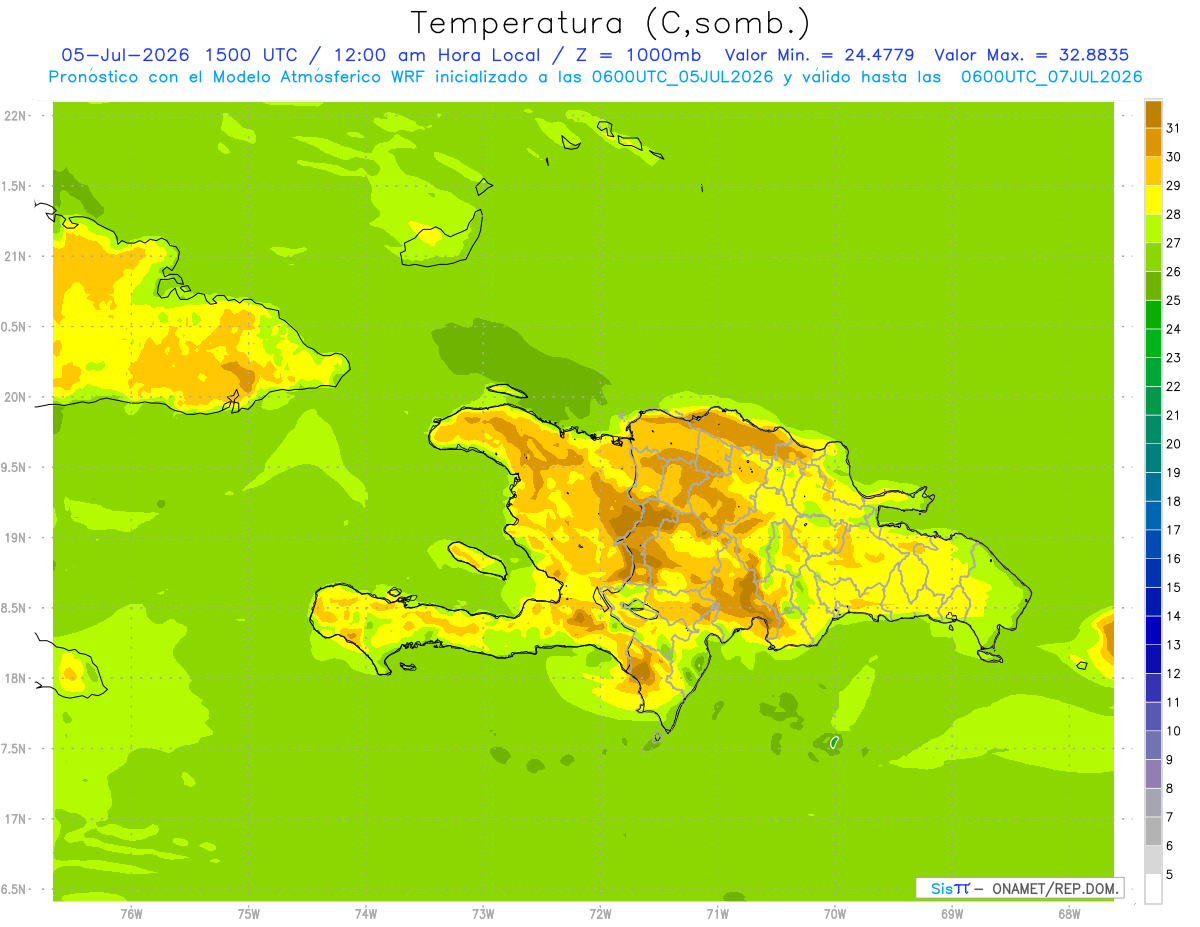Click the "76W" longitude label
The height and width of the screenshot is (927, 1200).
131,914
